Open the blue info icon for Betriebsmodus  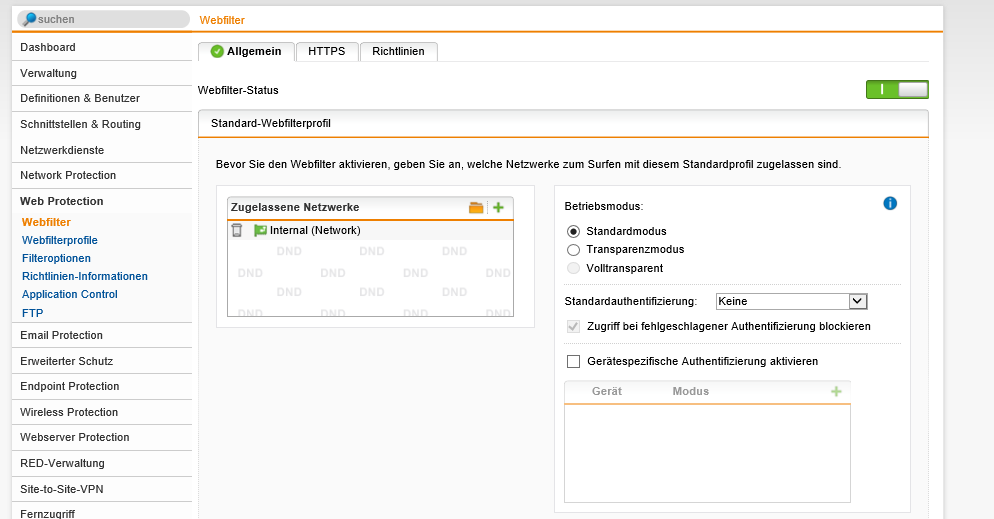click(x=890, y=203)
